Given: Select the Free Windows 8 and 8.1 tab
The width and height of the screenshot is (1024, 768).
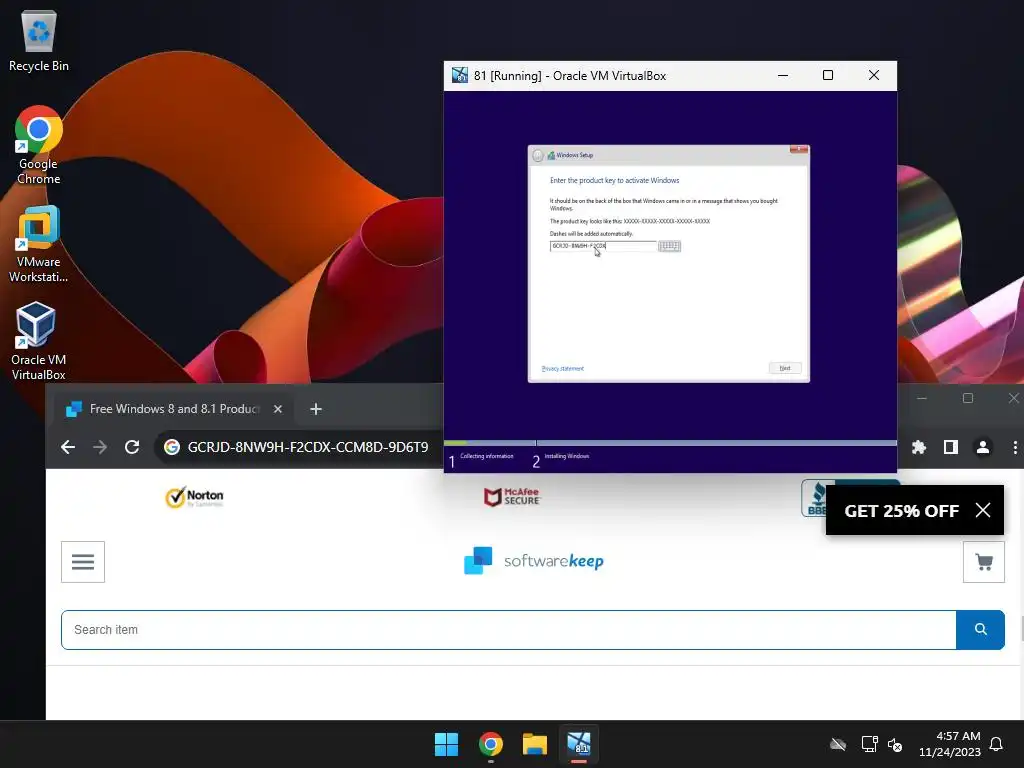Looking at the screenshot, I should (x=174, y=409).
